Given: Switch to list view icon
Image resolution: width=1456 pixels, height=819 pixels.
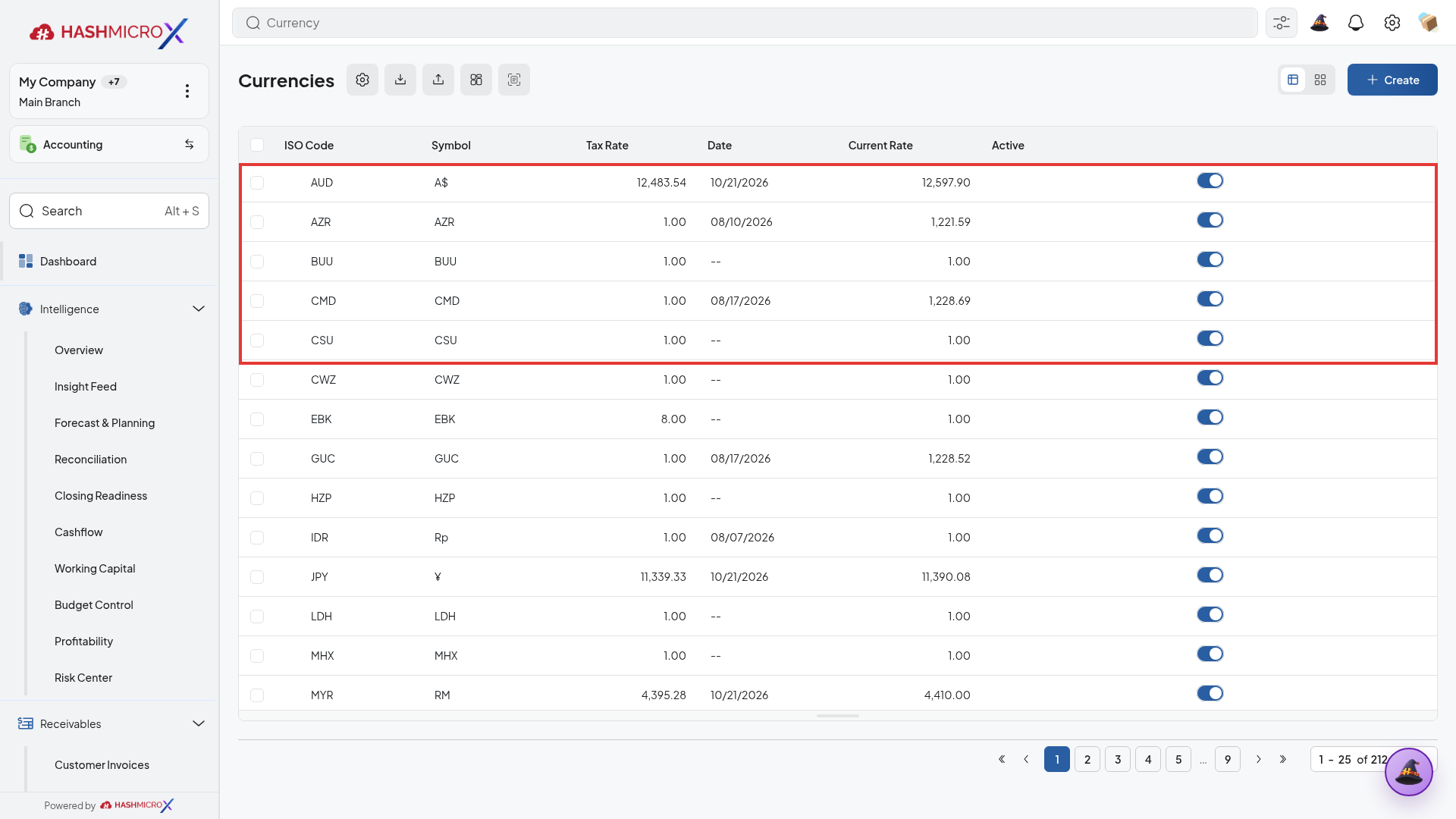Looking at the screenshot, I should (1293, 80).
